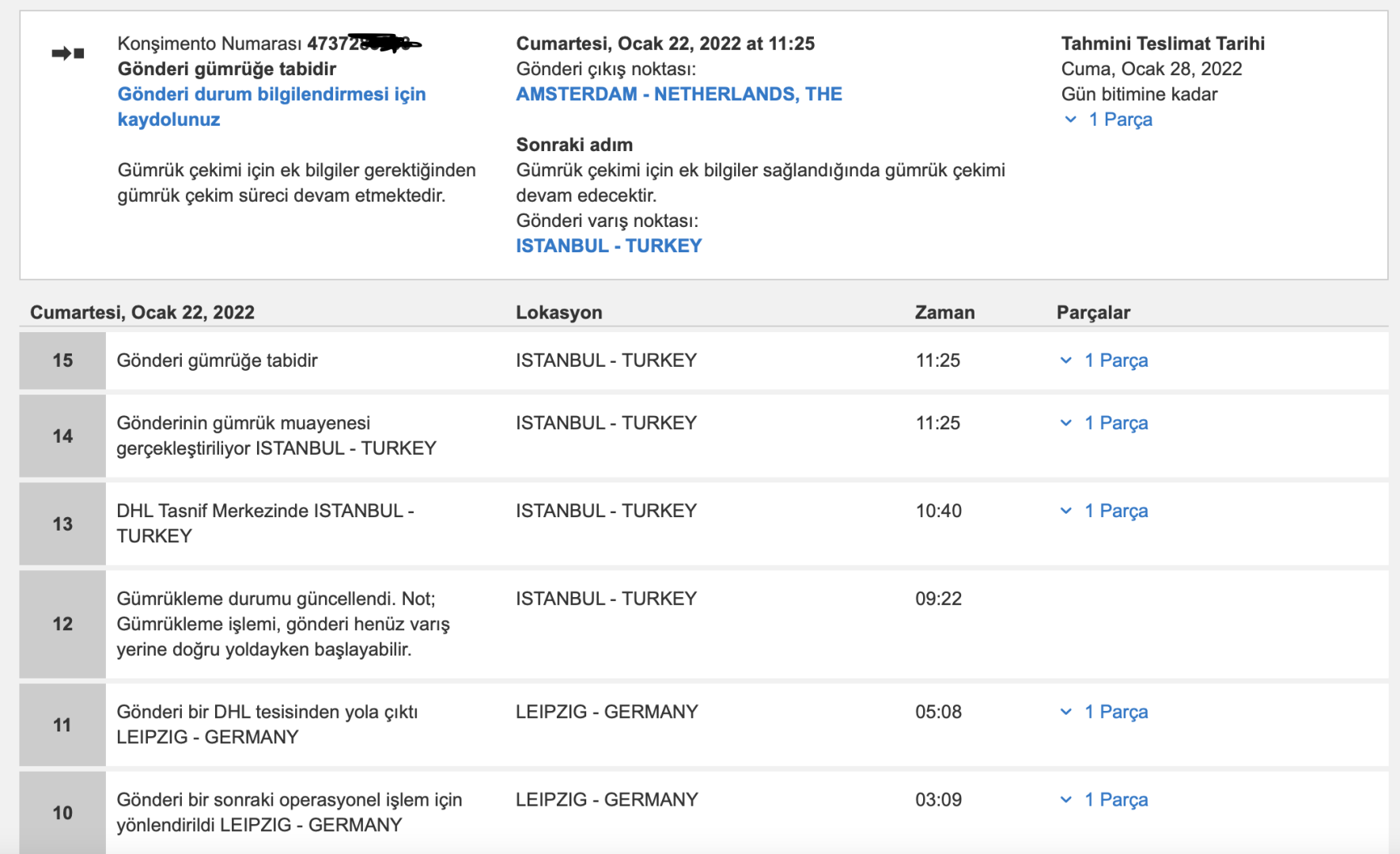Image resolution: width=1400 pixels, height=854 pixels.
Task: Click the Lokasyon column header
Action: point(558,312)
